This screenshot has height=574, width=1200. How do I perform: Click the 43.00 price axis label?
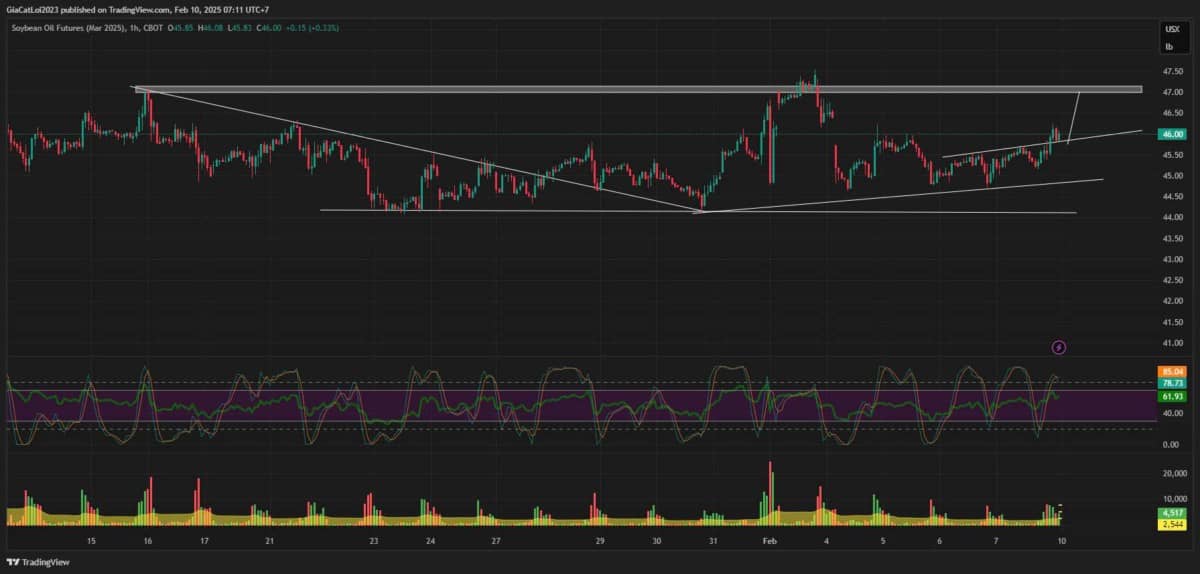pyautogui.click(x=1173, y=260)
